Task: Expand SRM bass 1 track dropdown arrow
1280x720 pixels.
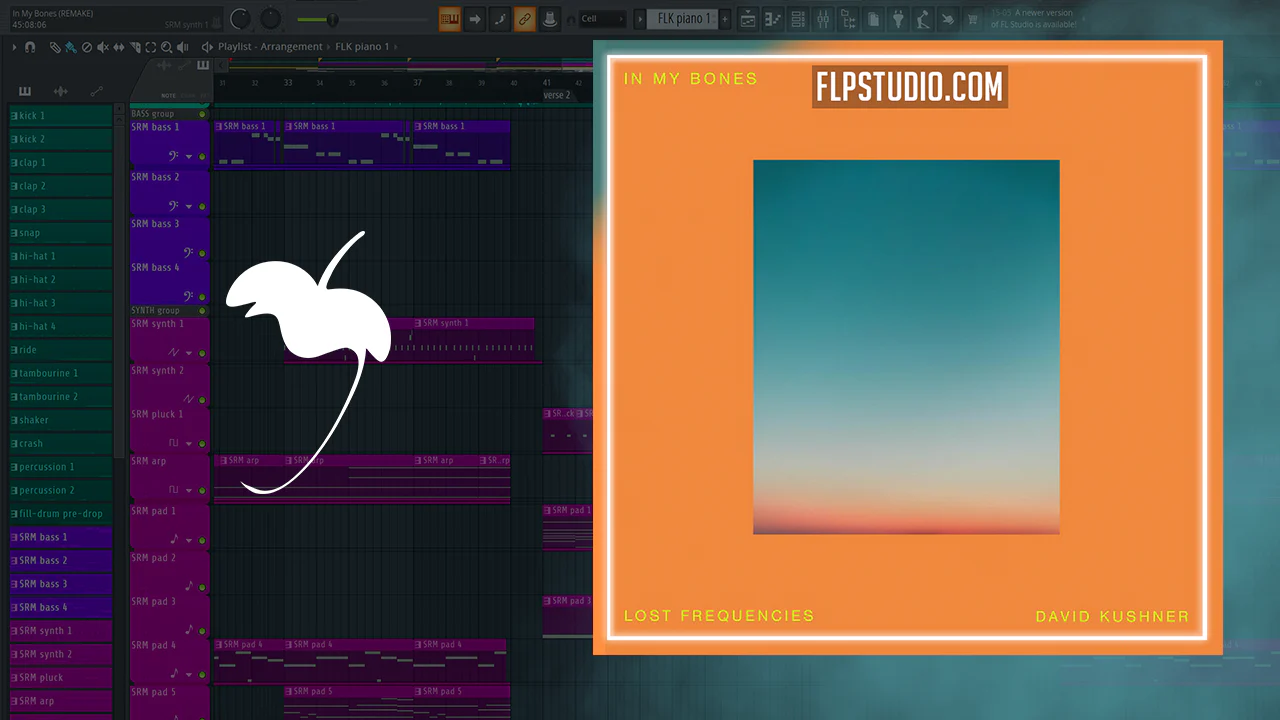Action: pos(189,157)
